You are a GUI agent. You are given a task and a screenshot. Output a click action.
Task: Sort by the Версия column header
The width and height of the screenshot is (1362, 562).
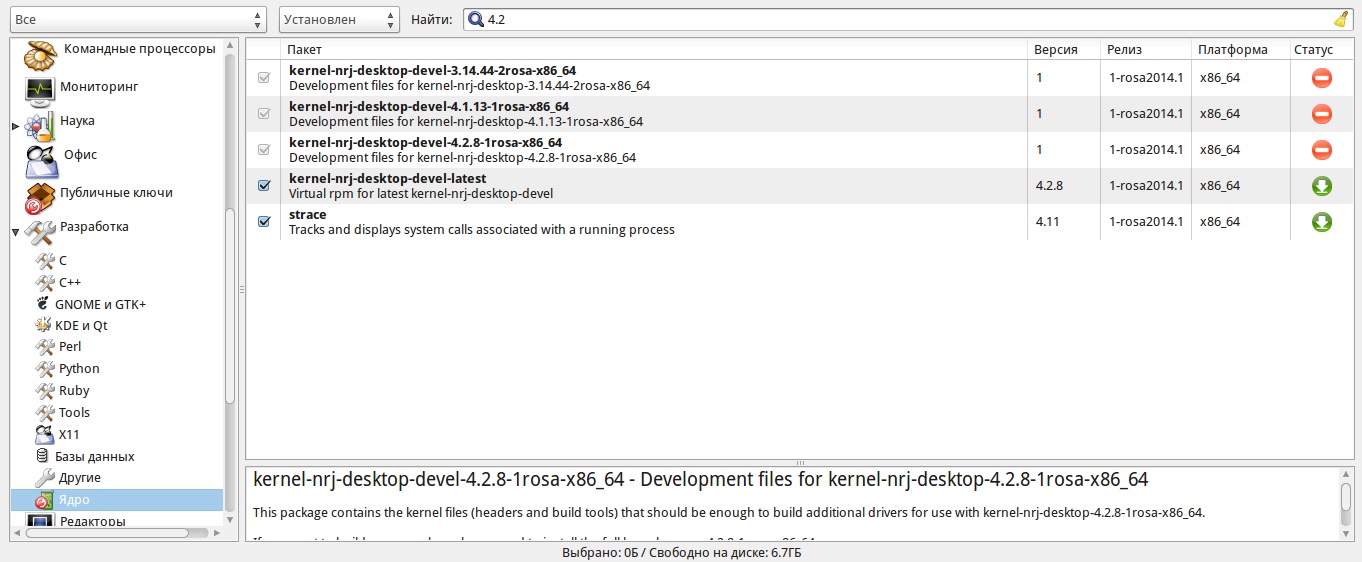pos(1064,49)
